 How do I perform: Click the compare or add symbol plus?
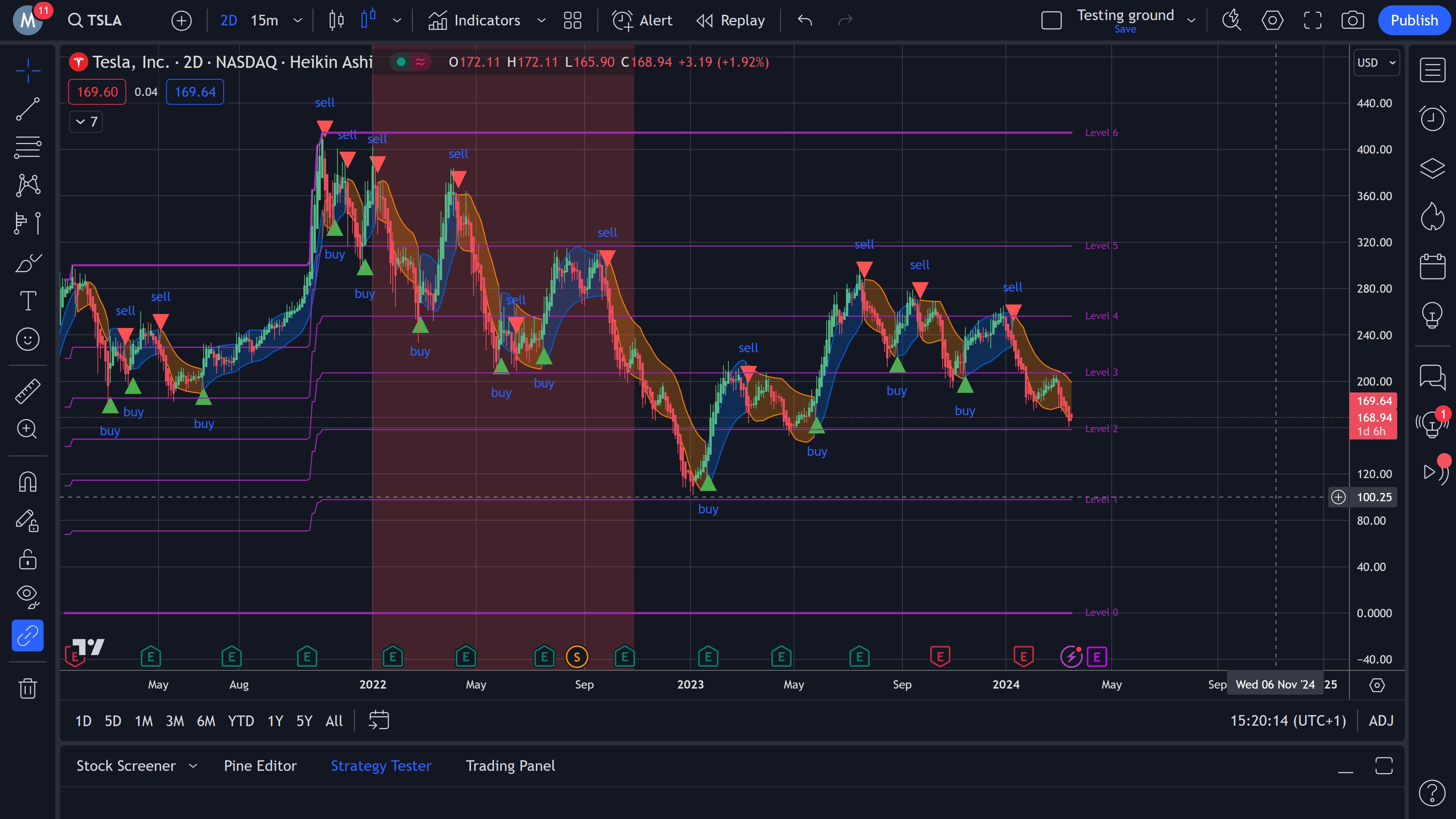pyautogui.click(x=182, y=21)
